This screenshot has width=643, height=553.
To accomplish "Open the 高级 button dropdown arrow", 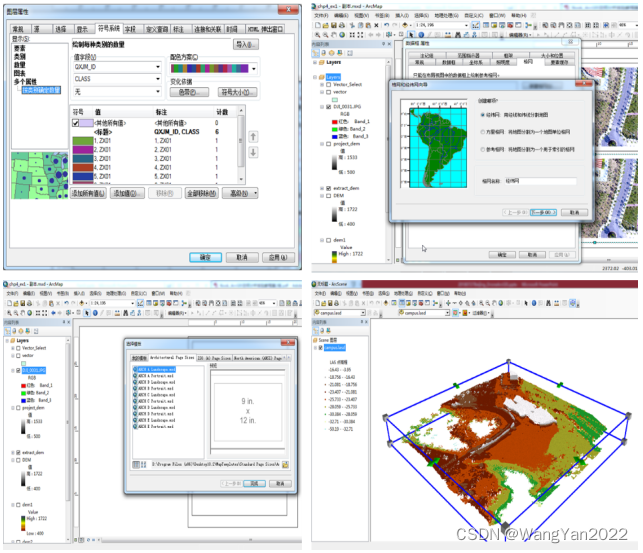I will pyautogui.click(x=255, y=193).
